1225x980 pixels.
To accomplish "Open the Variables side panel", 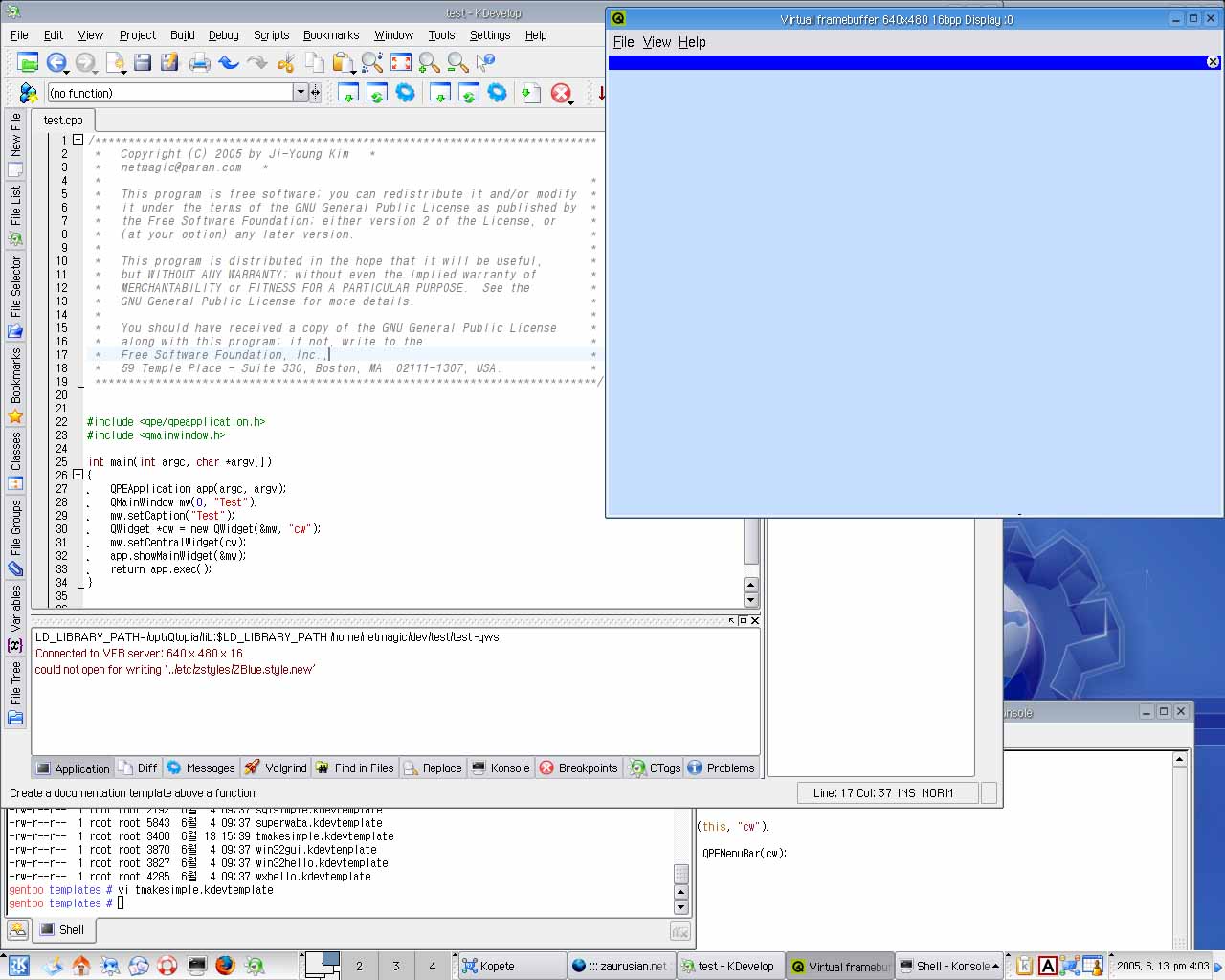I will click(15, 618).
